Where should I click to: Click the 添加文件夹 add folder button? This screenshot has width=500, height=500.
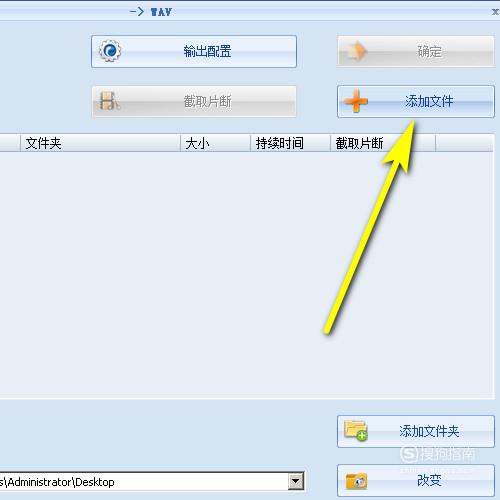[415, 431]
